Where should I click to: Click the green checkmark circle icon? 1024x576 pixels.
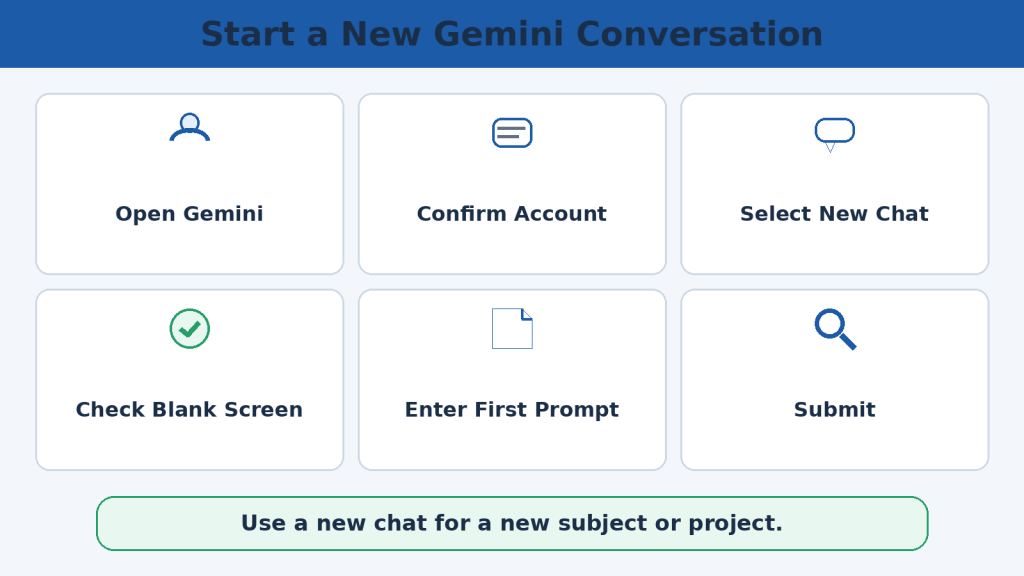click(189, 328)
